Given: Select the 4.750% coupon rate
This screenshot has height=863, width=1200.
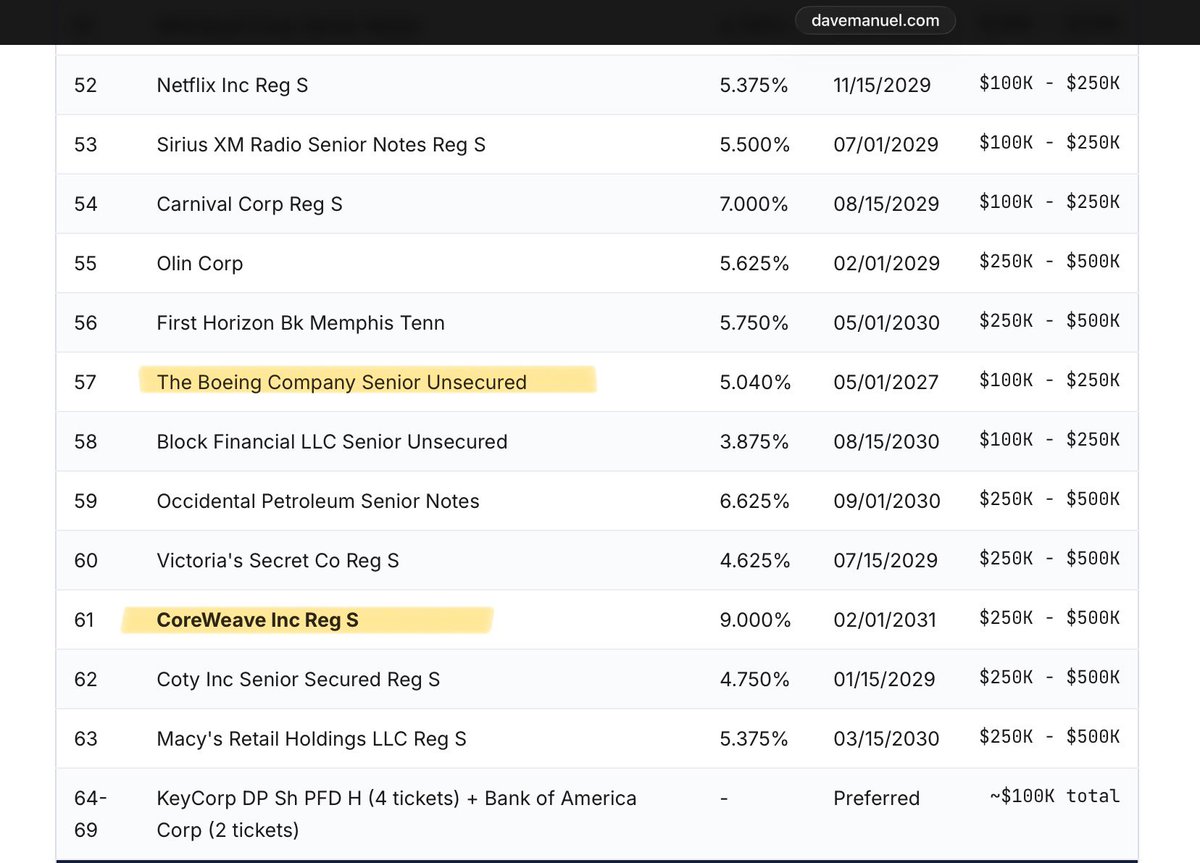Looking at the screenshot, I should coord(754,680).
